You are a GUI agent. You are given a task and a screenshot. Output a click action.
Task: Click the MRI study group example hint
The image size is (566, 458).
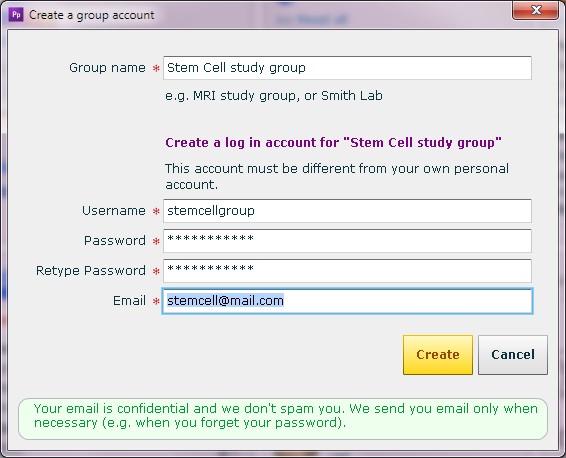[x=274, y=96]
